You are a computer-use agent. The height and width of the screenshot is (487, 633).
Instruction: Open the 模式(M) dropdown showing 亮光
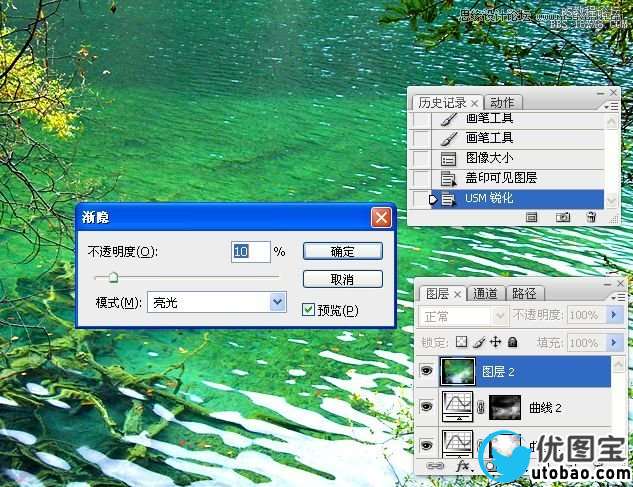(217, 302)
